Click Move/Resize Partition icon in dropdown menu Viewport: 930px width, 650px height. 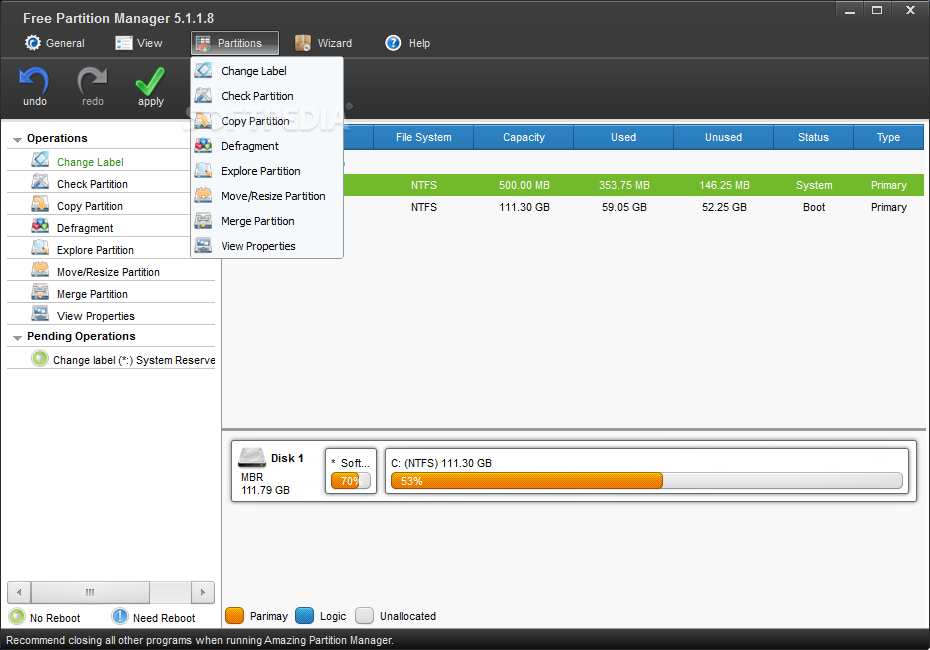203,195
